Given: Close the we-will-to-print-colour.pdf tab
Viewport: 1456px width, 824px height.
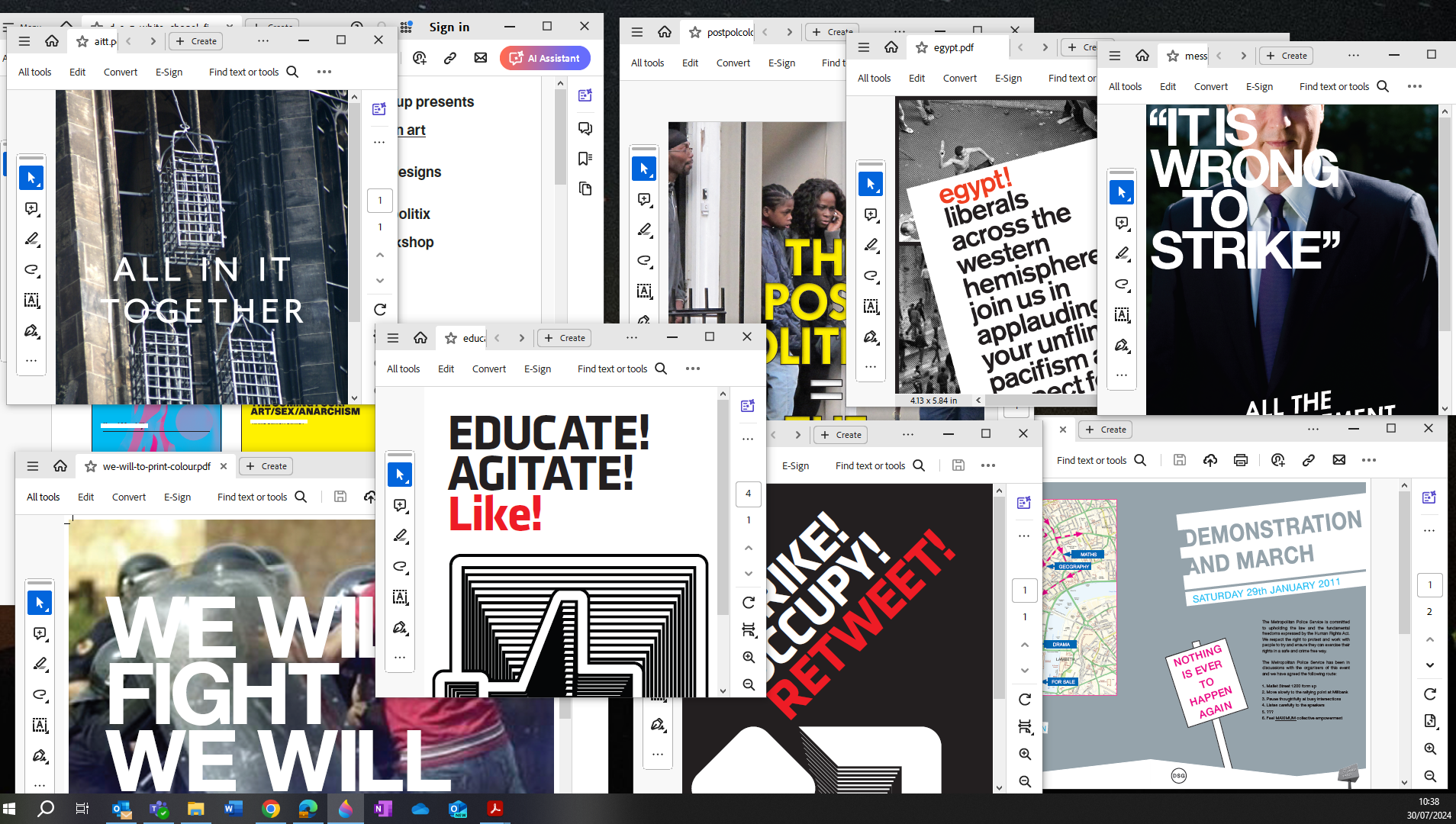Looking at the screenshot, I should [224, 466].
